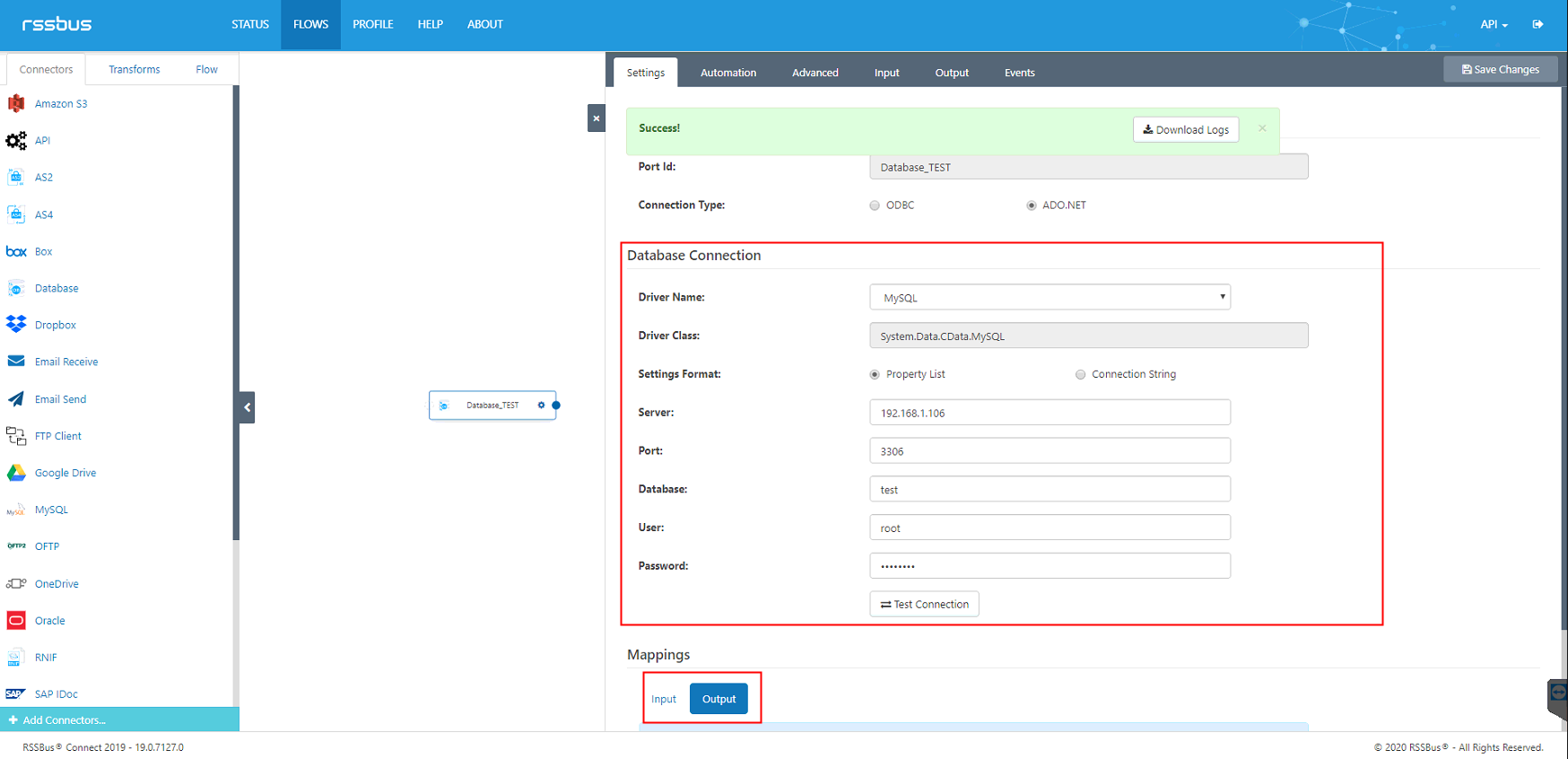Viewport: 1568px width, 759px height.
Task: Switch to the Settings tab
Action: [646, 73]
